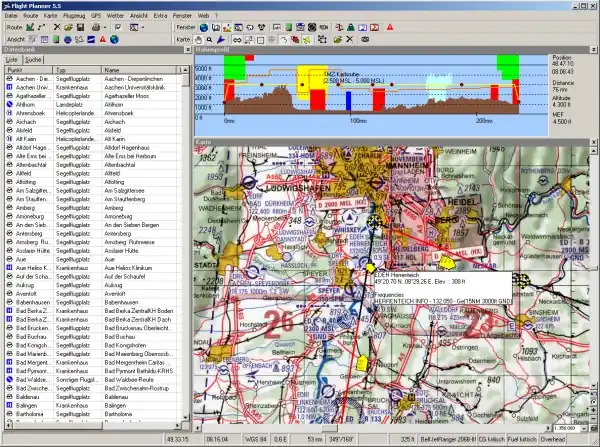The height and width of the screenshot is (447, 600).
Task: Sort by the Punkt column header
Action: point(29,70)
